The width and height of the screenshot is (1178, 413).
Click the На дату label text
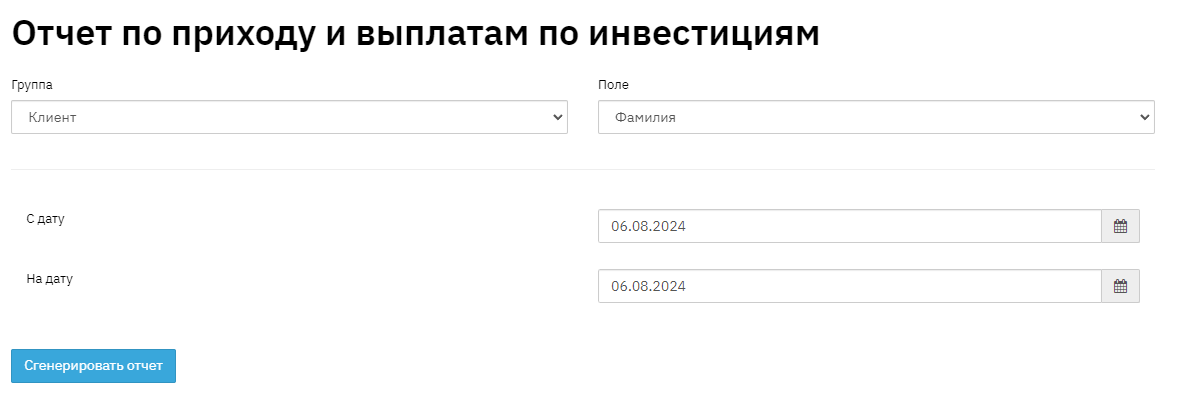coord(50,279)
